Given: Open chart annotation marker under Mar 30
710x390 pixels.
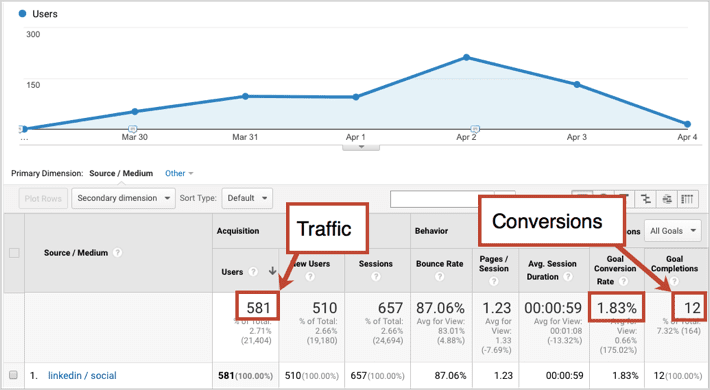Looking at the screenshot, I should pyautogui.click(x=133, y=129).
